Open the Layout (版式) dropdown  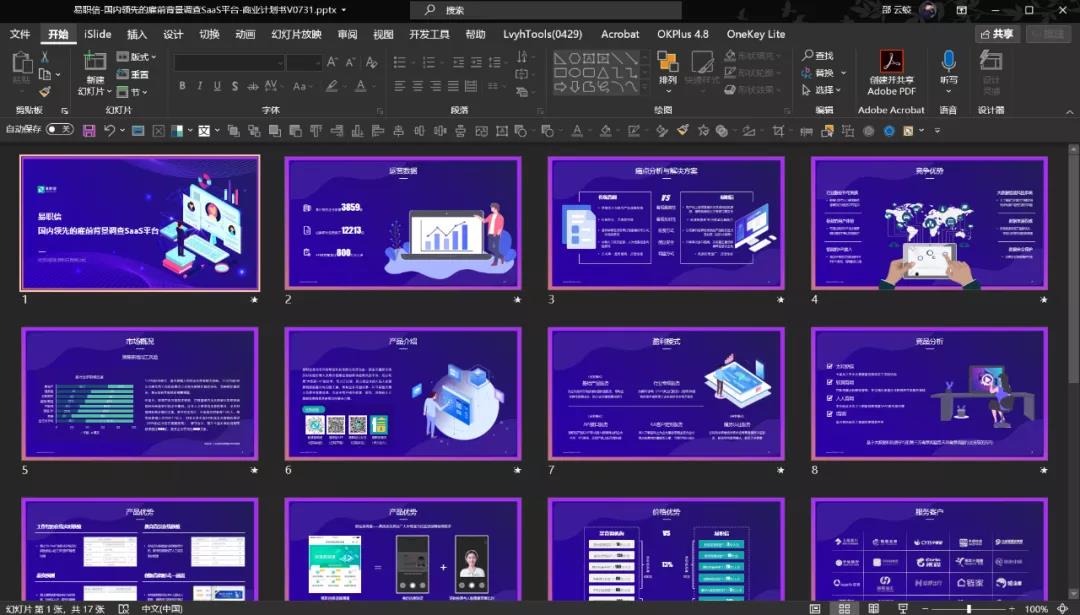click(x=136, y=56)
